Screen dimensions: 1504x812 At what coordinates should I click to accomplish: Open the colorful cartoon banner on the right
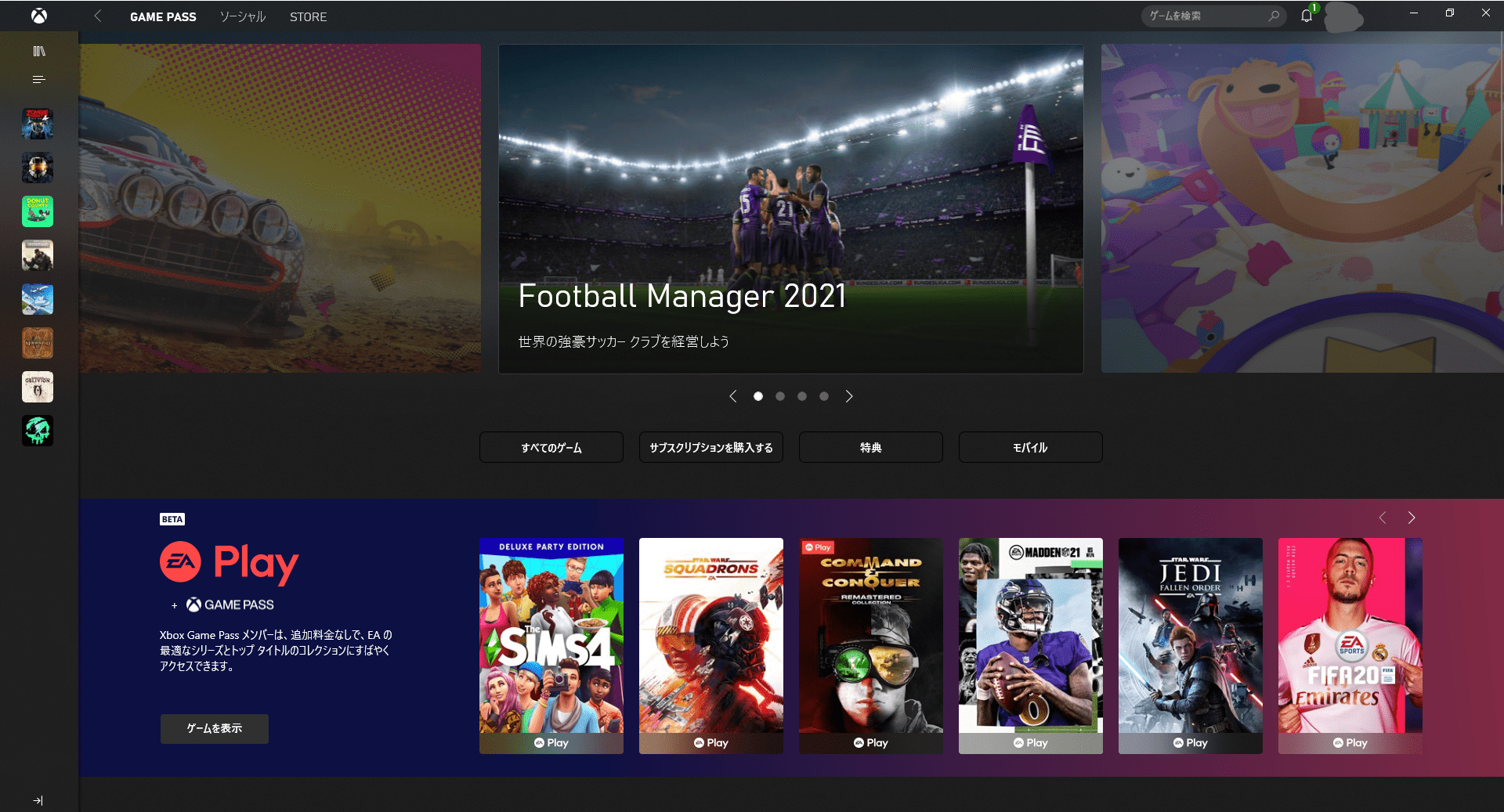click(x=1302, y=208)
